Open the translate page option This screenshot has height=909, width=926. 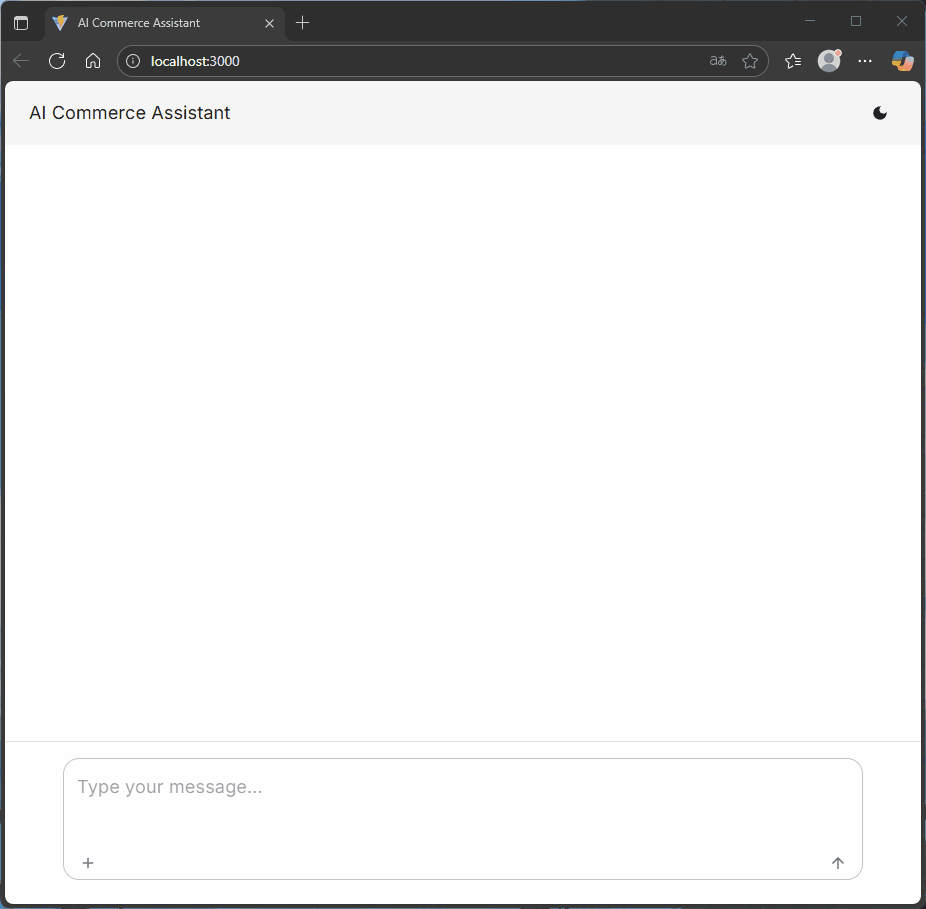[718, 61]
